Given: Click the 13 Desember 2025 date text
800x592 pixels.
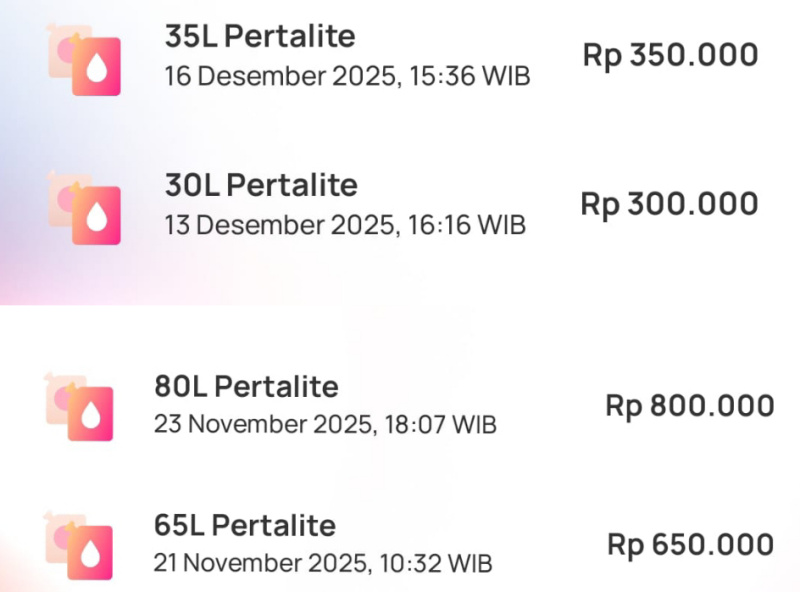Looking at the screenshot, I should (281, 225).
